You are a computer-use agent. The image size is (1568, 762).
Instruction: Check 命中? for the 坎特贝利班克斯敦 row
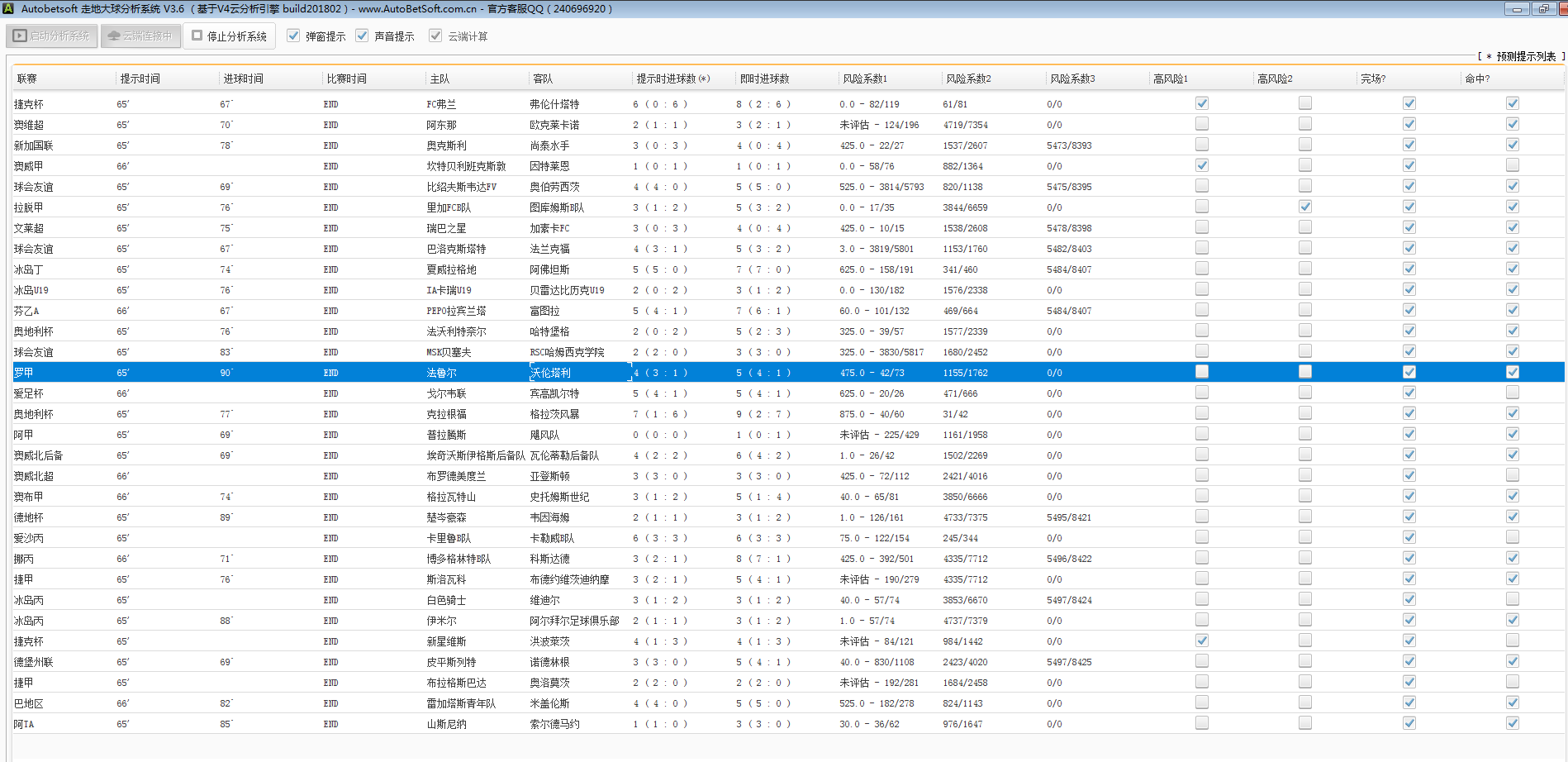[1512, 165]
